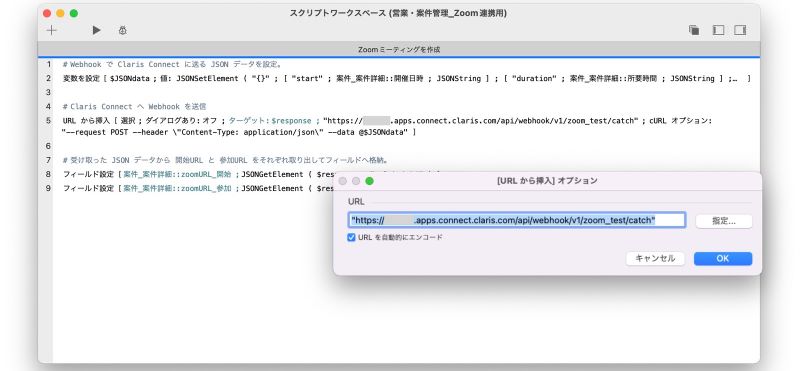The width and height of the screenshot is (800, 371).
Task: Toggle the left scripts pane icon
Action: (x=718, y=30)
